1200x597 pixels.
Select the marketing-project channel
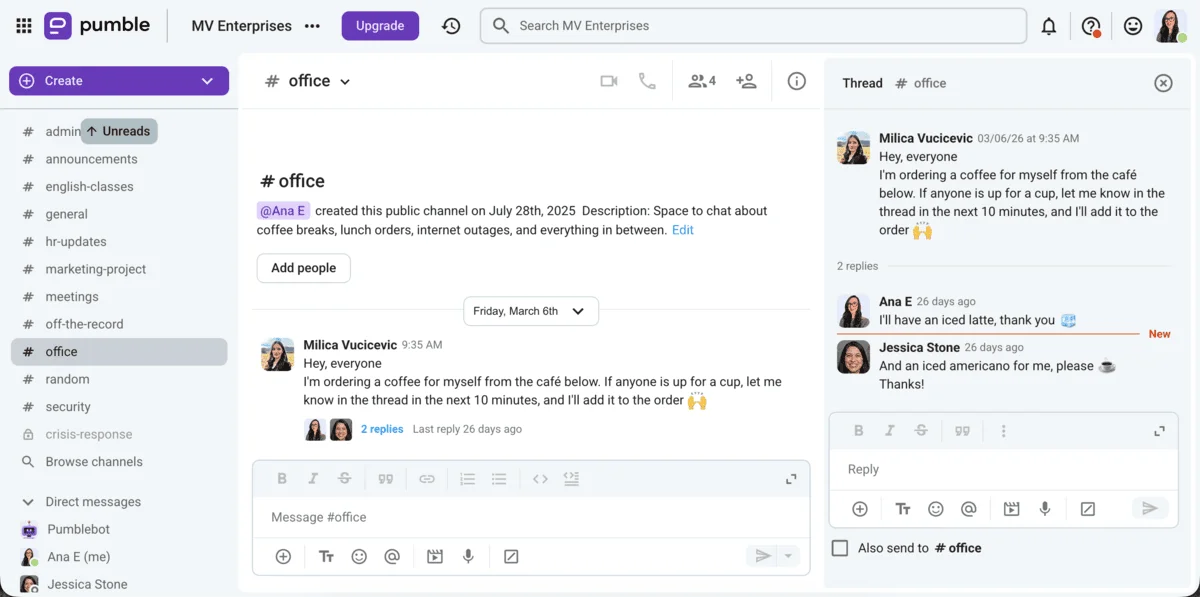click(95, 269)
